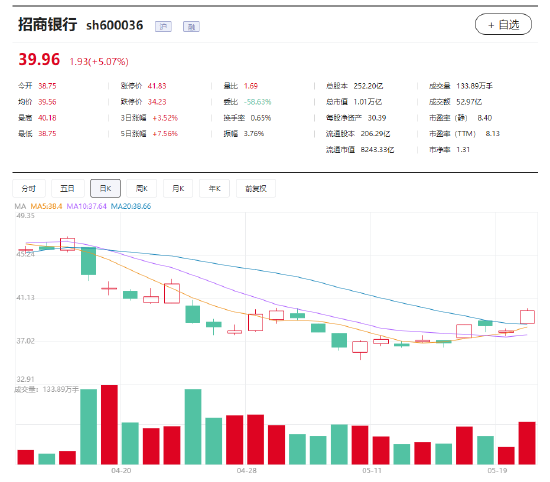This screenshot has height=482, width=550.
Task: Click the 均价 value 39.56
Action: (47, 102)
